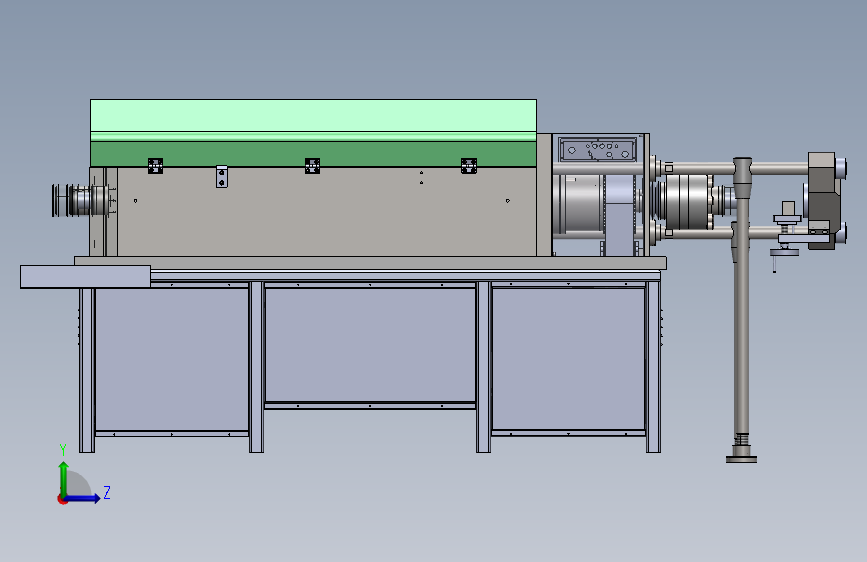The image size is (867, 562).
Task: Select the hexagonal end block at the far right
Action: pos(824,201)
